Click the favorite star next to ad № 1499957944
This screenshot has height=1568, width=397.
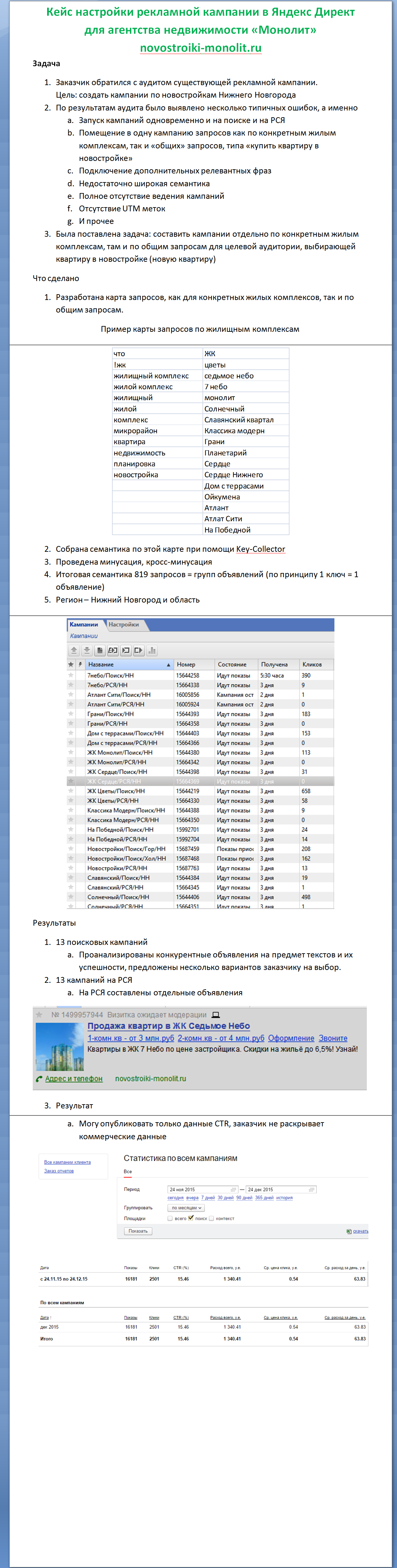39,1015
